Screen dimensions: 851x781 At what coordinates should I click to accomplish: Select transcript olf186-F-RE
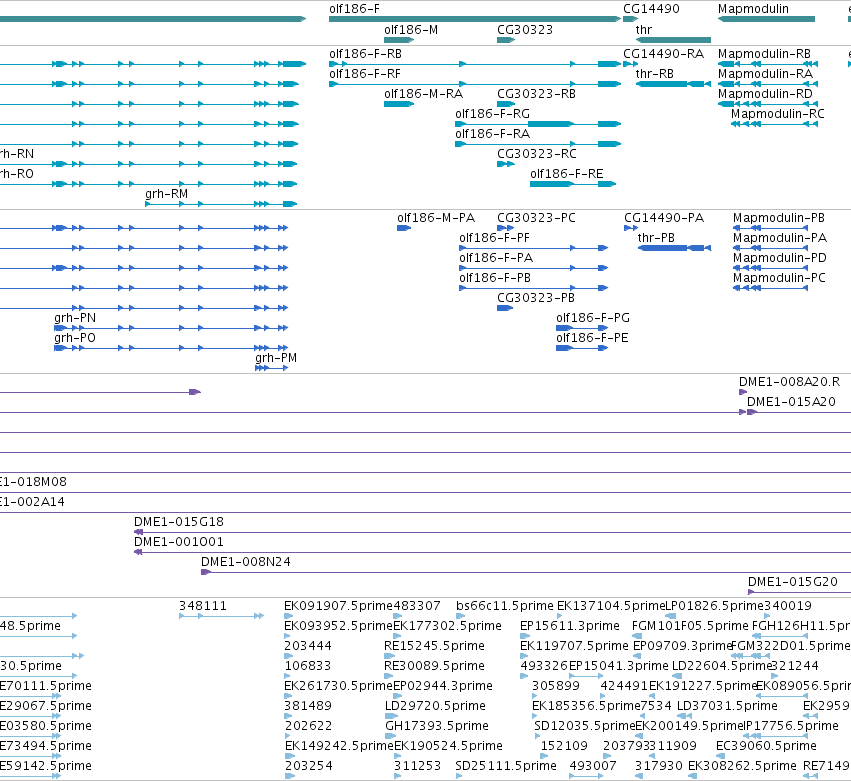(567, 174)
